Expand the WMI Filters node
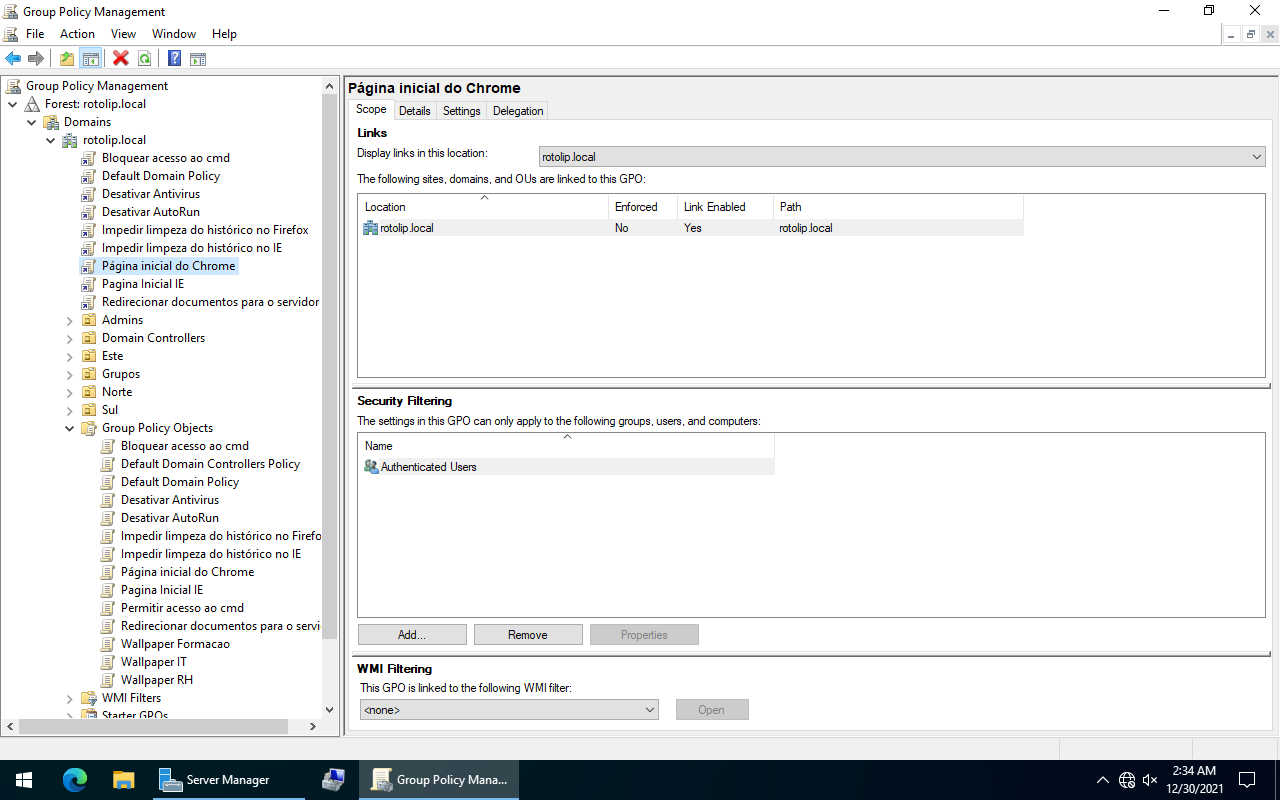Image resolution: width=1280 pixels, height=800 pixels. point(70,699)
